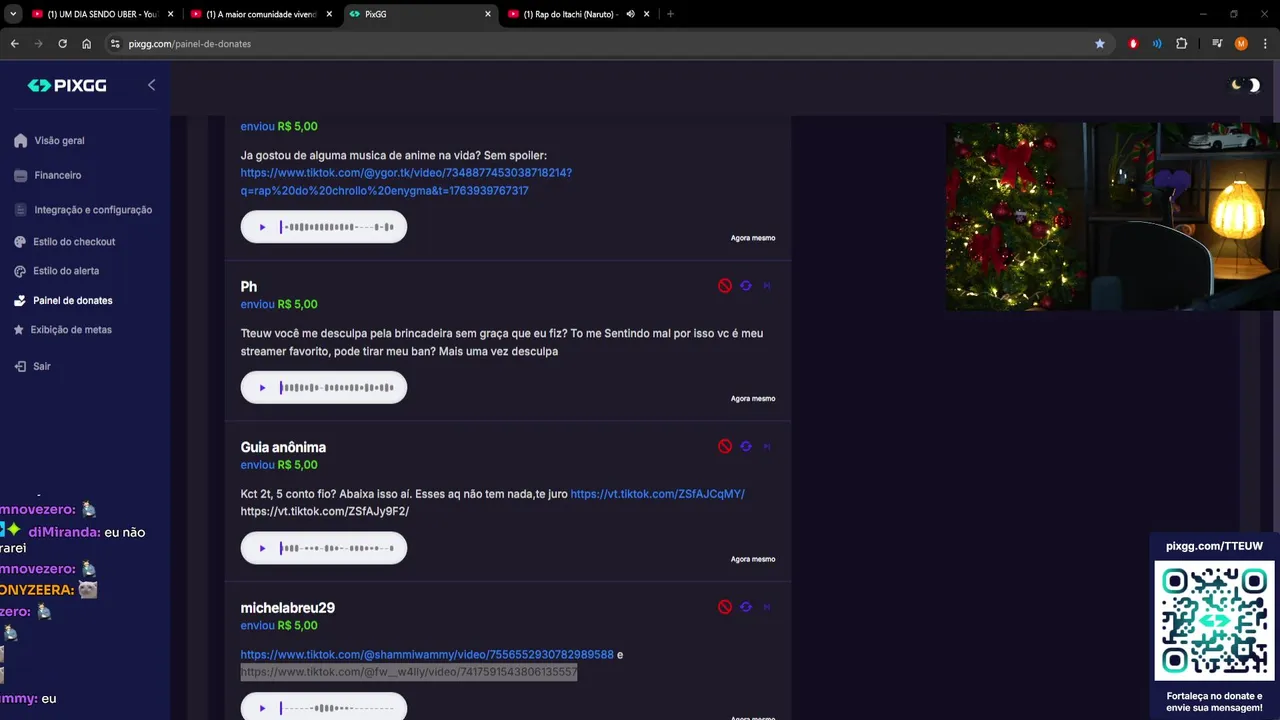The height and width of the screenshot is (720, 1280).
Task: Replay Ph's donation alert
Action: coord(745,286)
